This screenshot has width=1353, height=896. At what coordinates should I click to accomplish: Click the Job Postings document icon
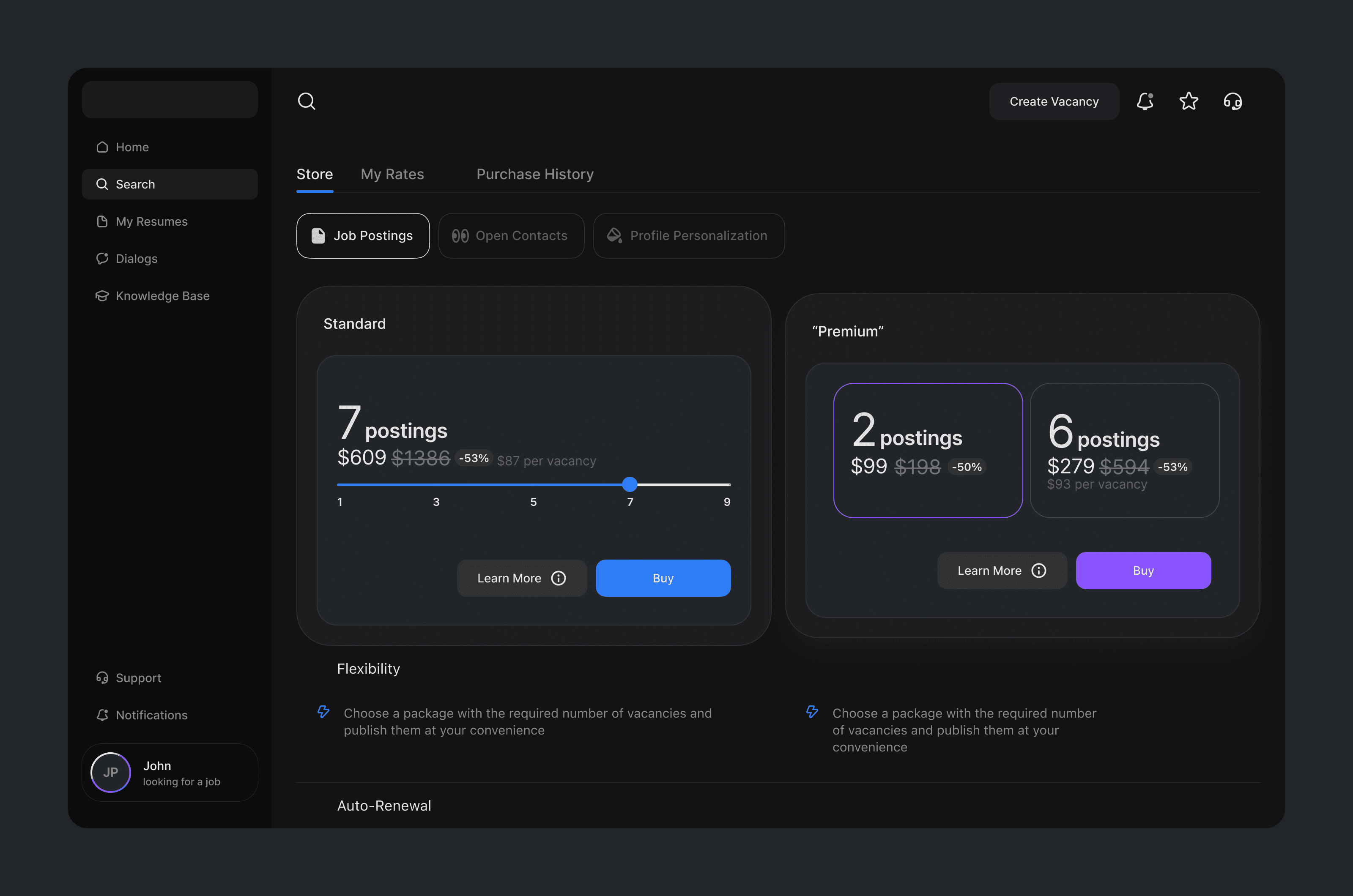tap(318, 236)
